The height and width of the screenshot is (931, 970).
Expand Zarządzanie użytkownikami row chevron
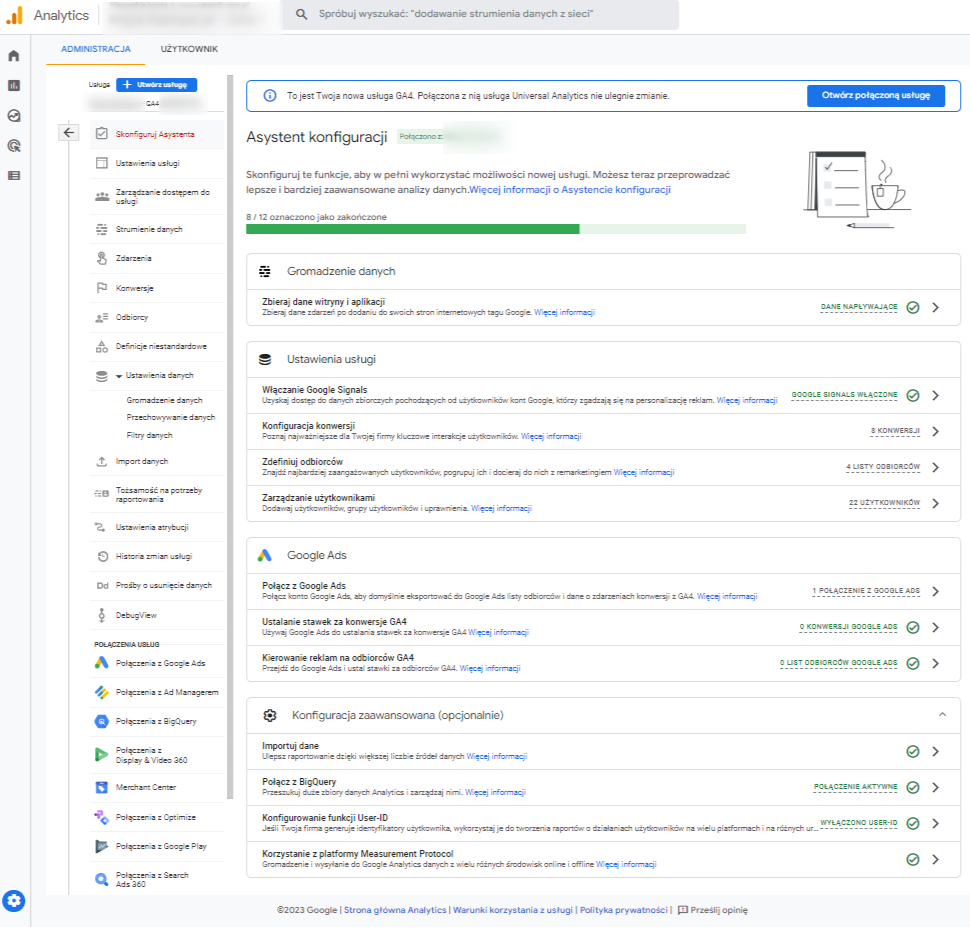click(x=935, y=503)
